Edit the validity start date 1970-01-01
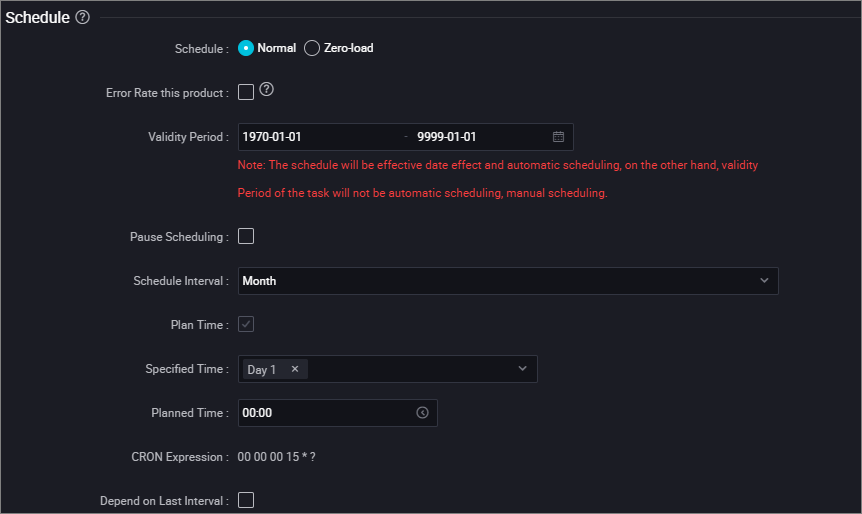862x514 pixels. [272, 137]
